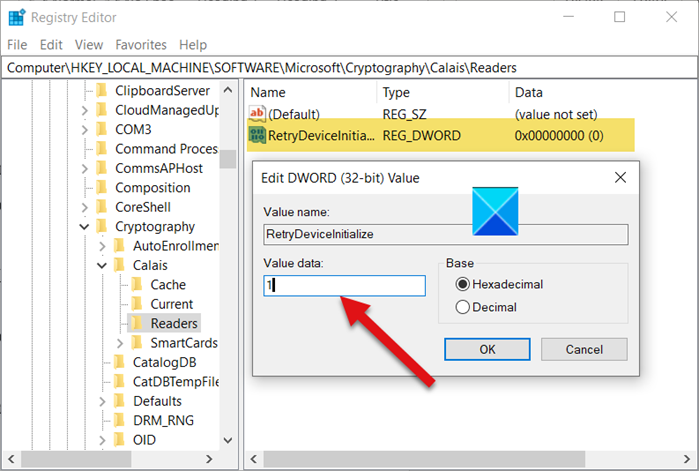Open the Favorites menu
The image size is (699, 471).
pos(141,45)
